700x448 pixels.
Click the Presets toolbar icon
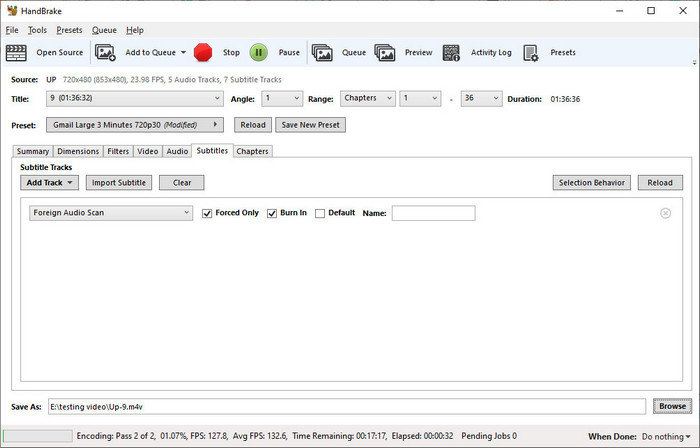[531, 53]
